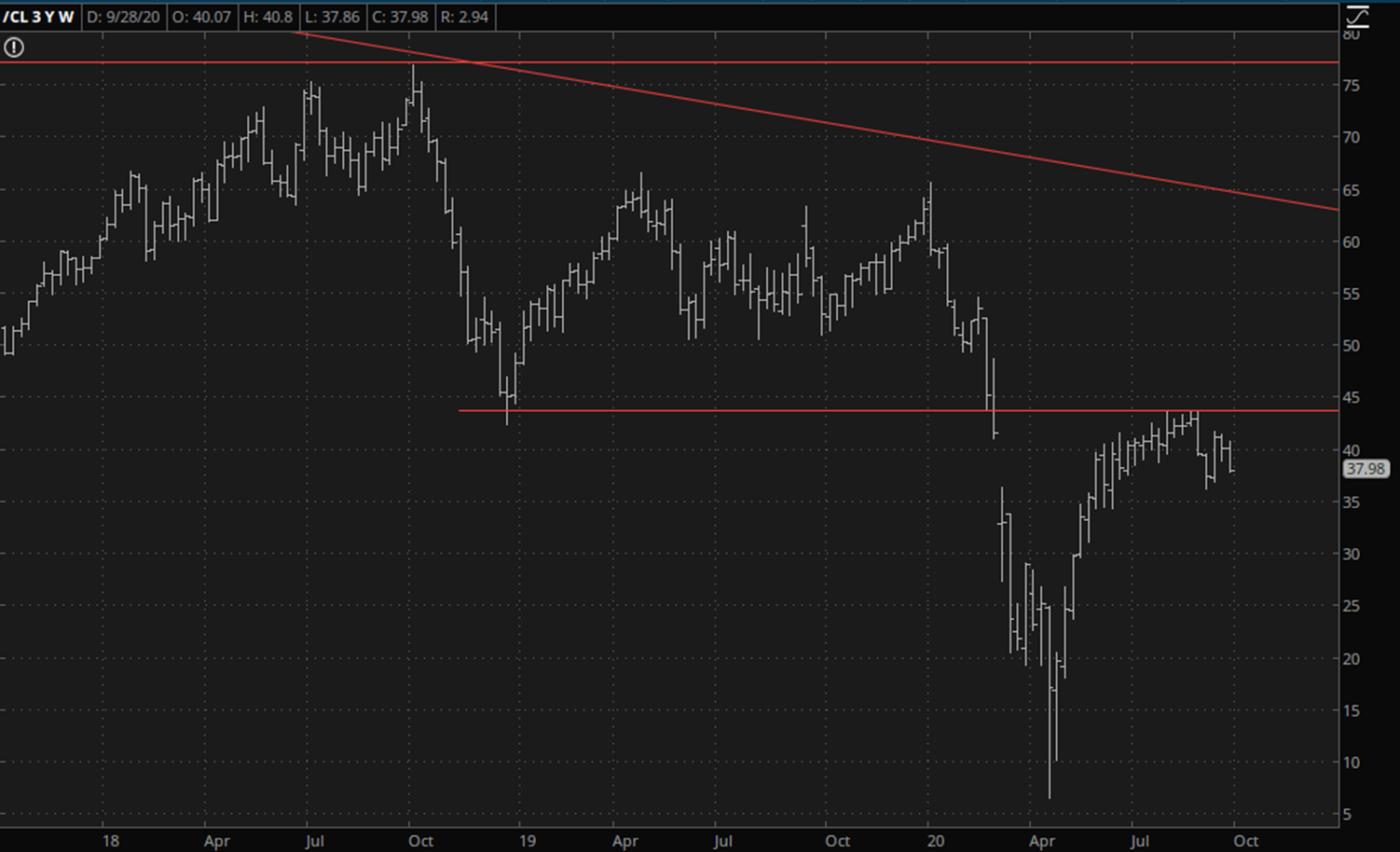Screen dimensions: 1400x852
Task: Click the Range value R: 2.94
Action: (x=465, y=17)
